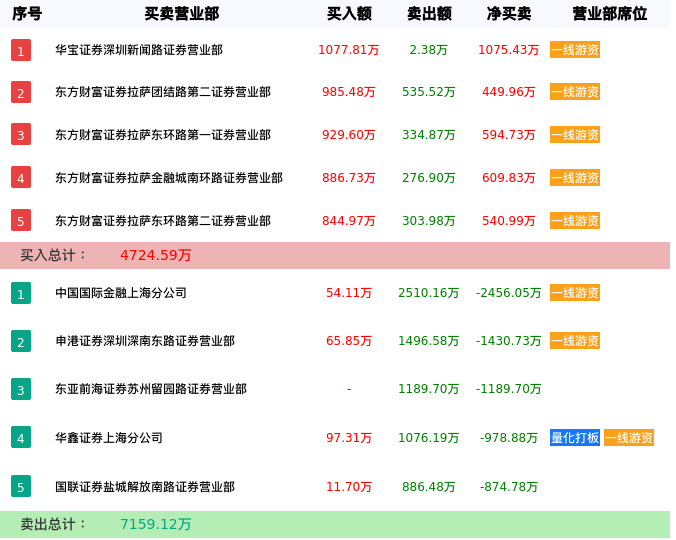
Task: Open 东方财富证券拉萨金融城南环路证券营业部 link
Action: point(169,178)
